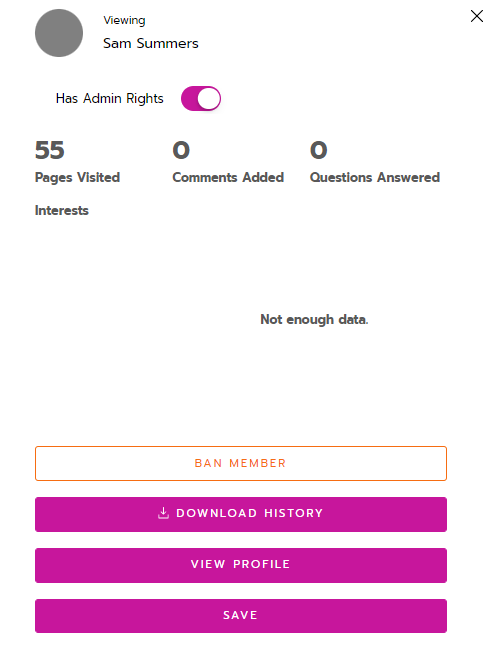The image size is (495, 647).
Task: Select the Sam Summers name text
Action: [x=151, y=43]
